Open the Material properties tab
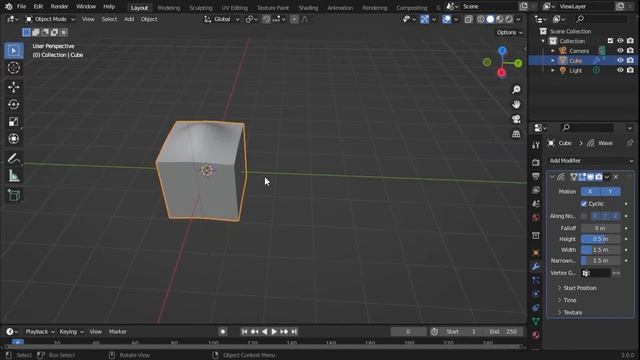This screenshot has height=360, width=640. point(536,335)
